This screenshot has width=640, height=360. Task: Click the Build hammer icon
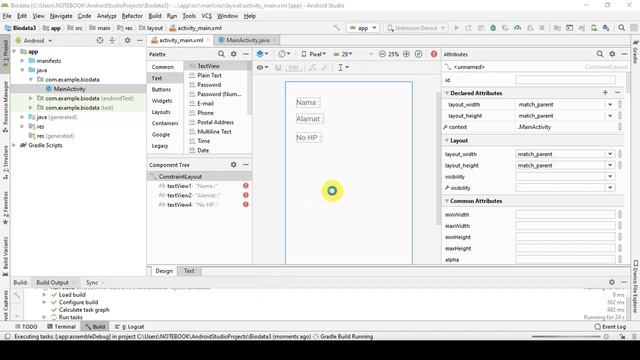click(336, 28)
